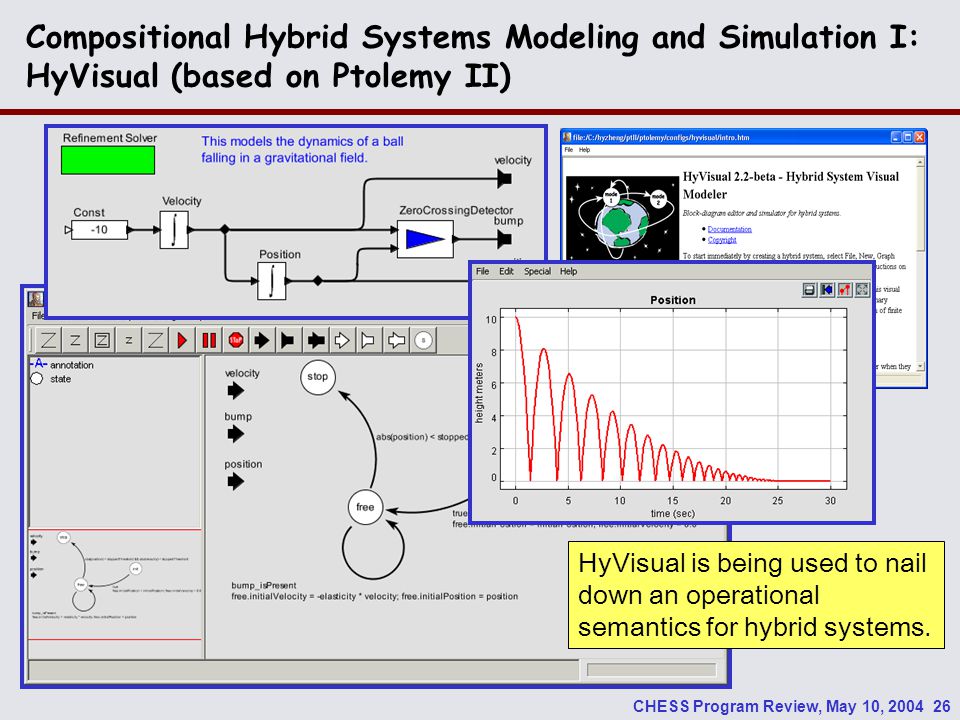Image resolution: width=960 pixels, height=720 pixels.
Task: Select the state item in library panel
Action: [x=51, y=379]
